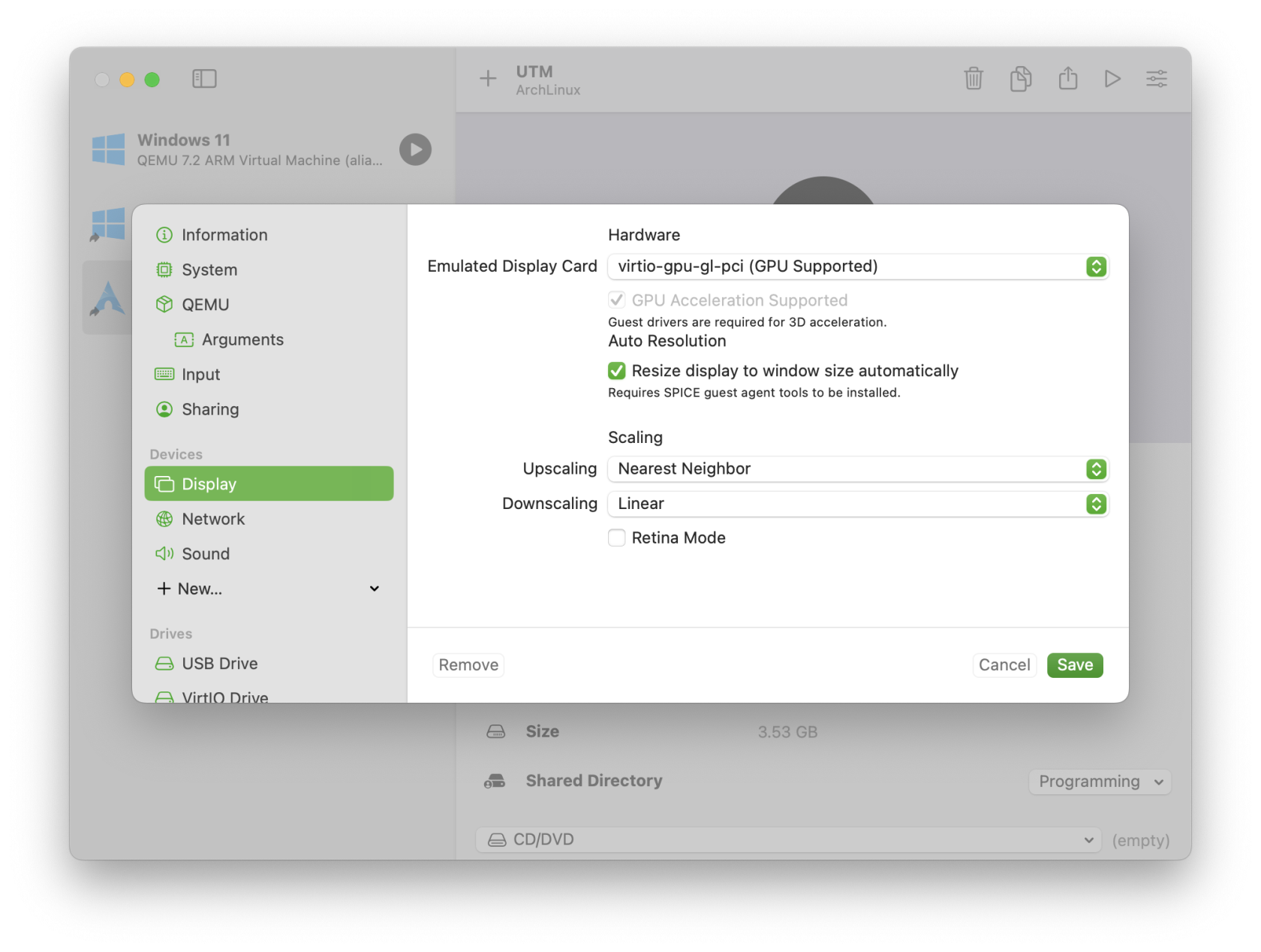Run Windows 11 with its play button
The width and height of the screenshot is (1261, 952).
coord(415,149)
